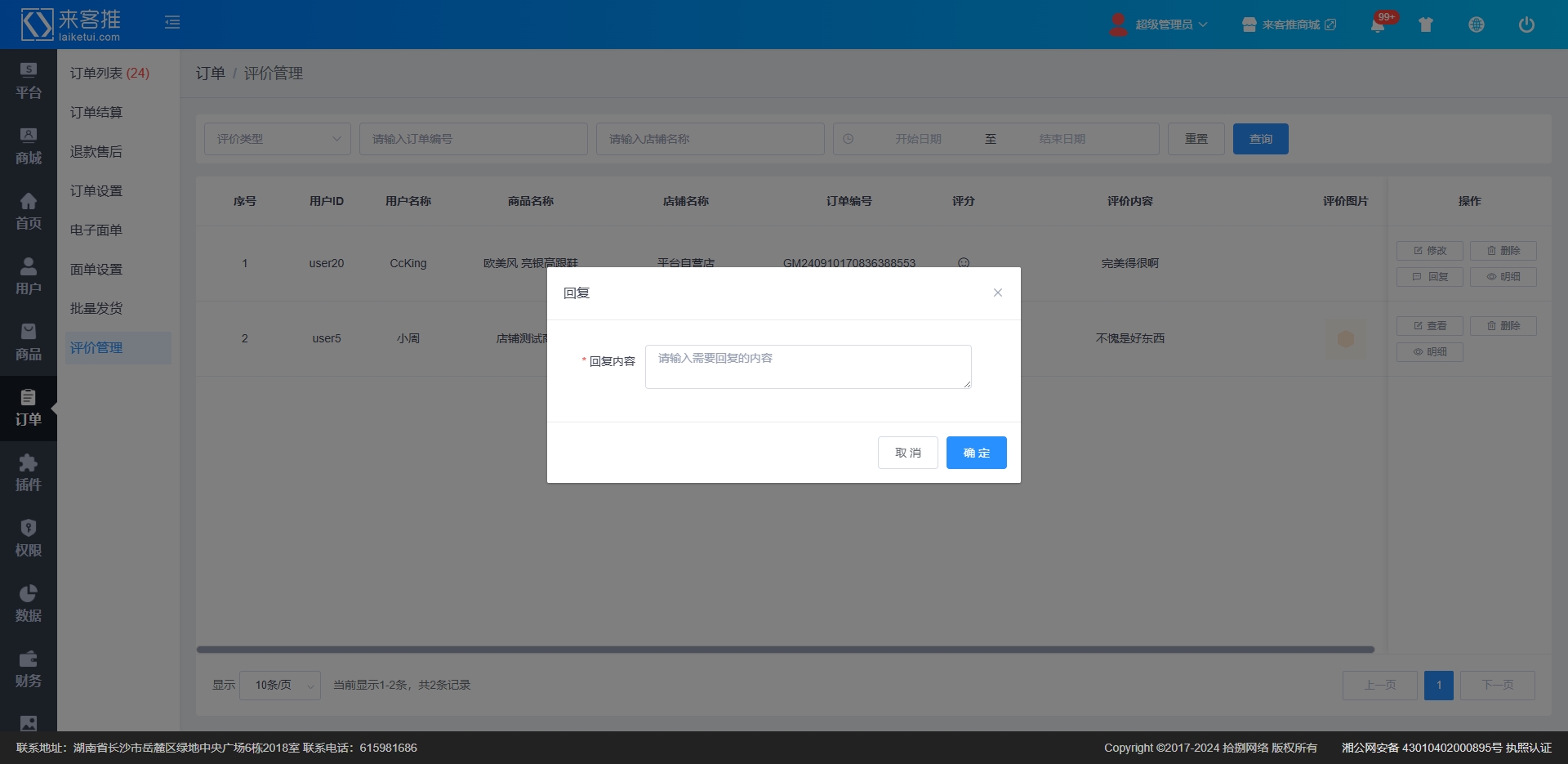Open the 商城 sidebar section

(x=29, y=147)
